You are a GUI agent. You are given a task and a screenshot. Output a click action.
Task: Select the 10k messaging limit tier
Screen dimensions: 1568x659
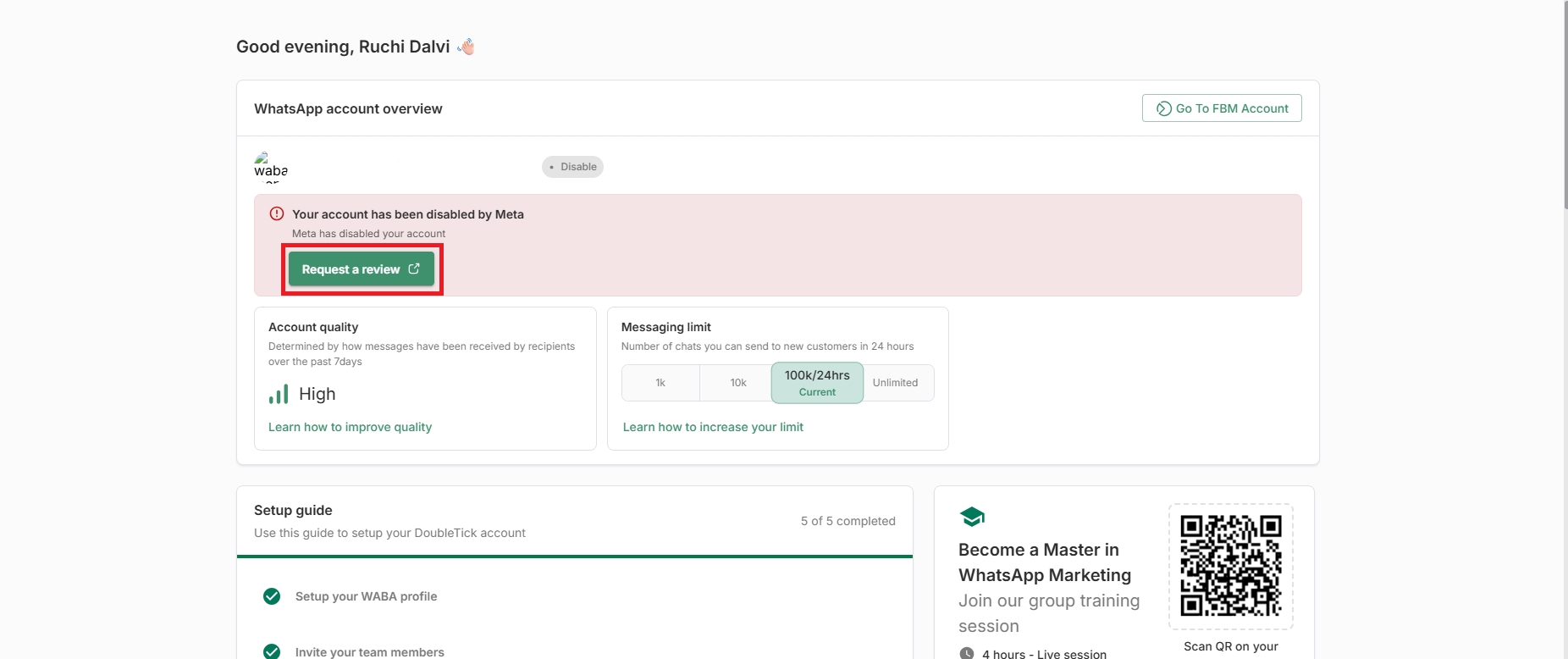tap(738, 383)
